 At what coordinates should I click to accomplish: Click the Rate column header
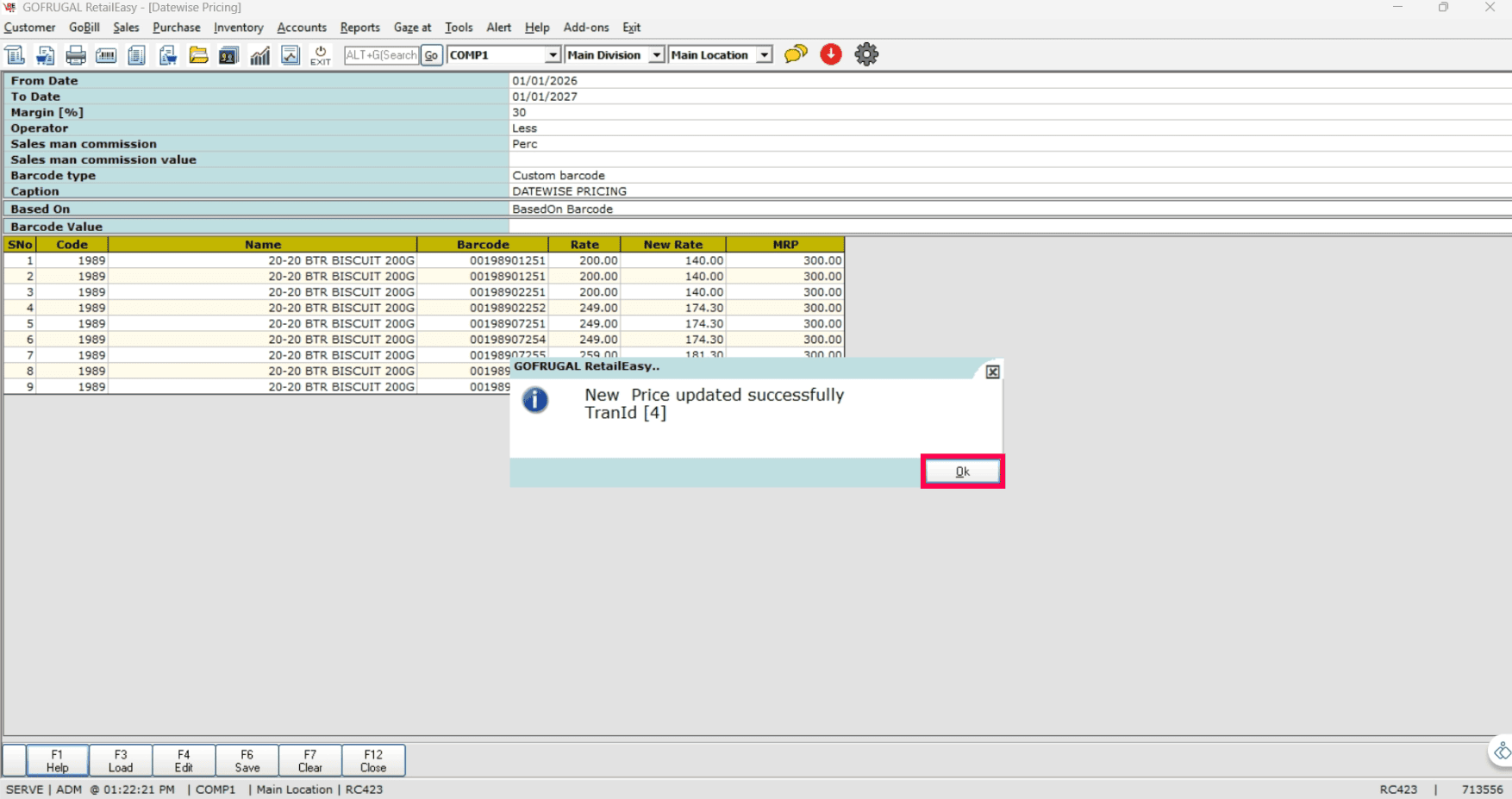pos(584,245)
